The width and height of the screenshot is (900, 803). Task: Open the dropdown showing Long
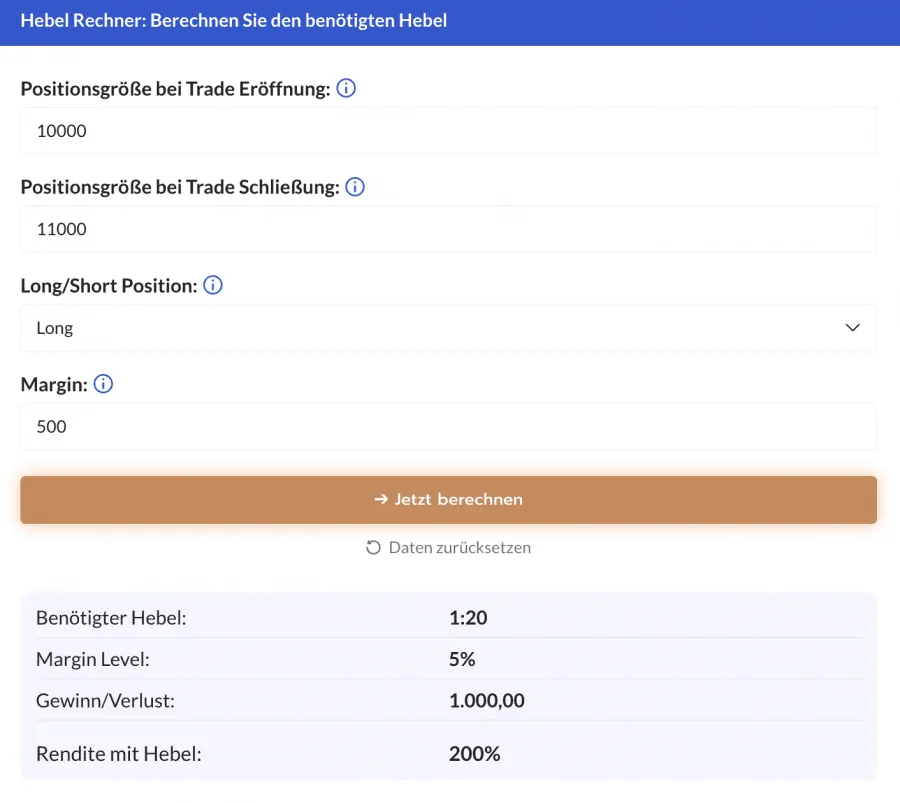(x=448, y=328)
